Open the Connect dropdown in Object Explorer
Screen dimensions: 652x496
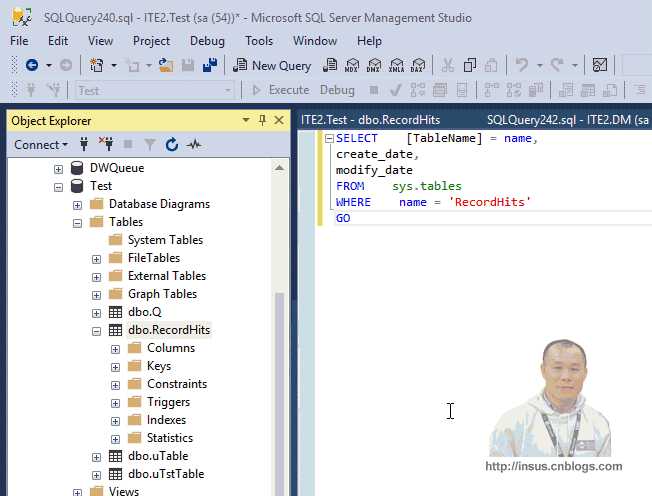[41, 145]
